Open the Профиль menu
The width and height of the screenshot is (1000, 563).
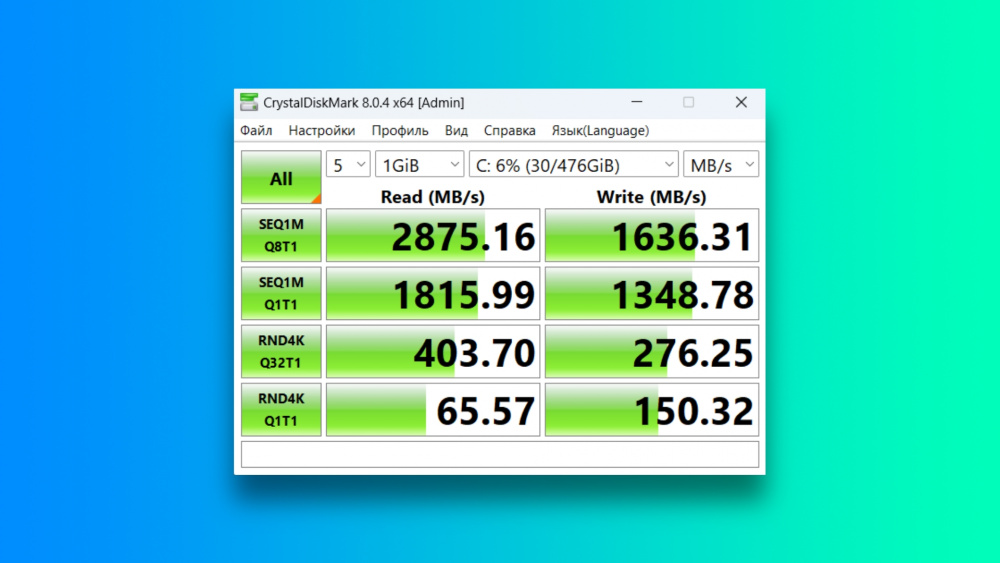400,131
